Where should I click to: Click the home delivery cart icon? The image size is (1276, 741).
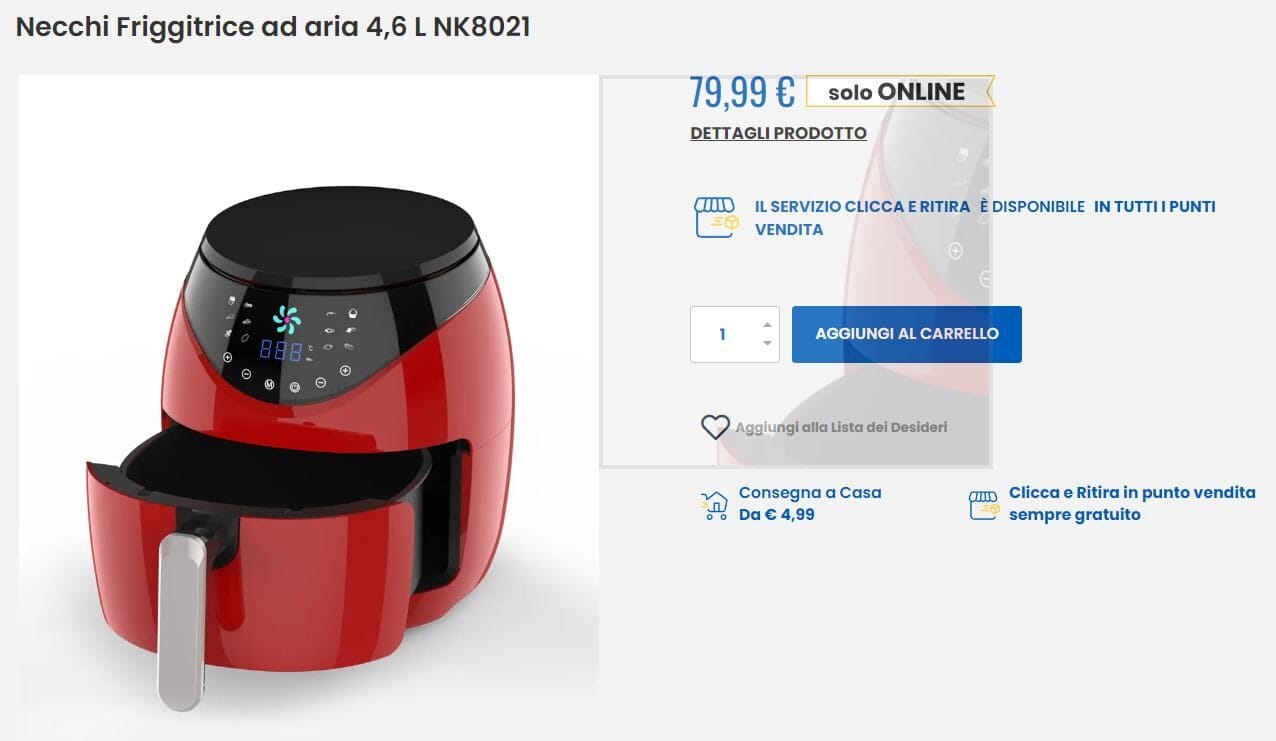point(714,505)
